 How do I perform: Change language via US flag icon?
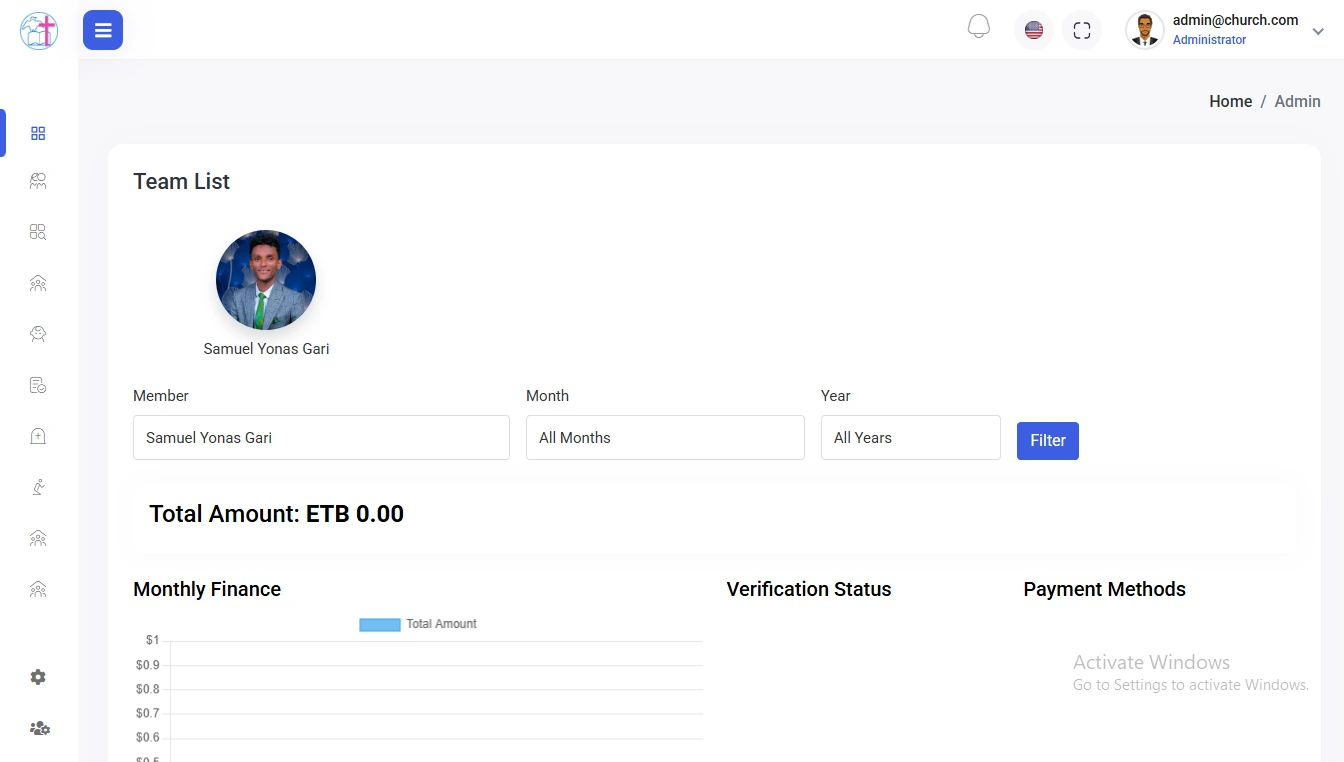1034,30
